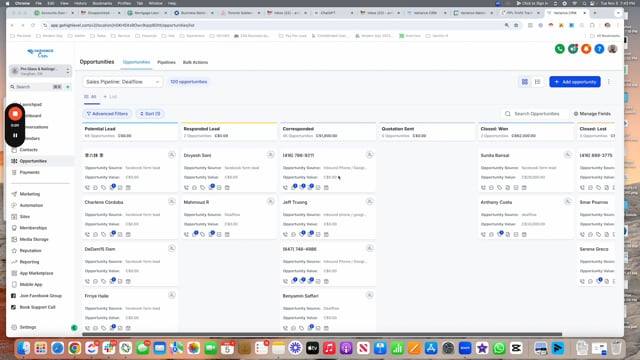Click Manage Fields
Image resolution: width=640 pixels, height=360 pixels.
592,114
